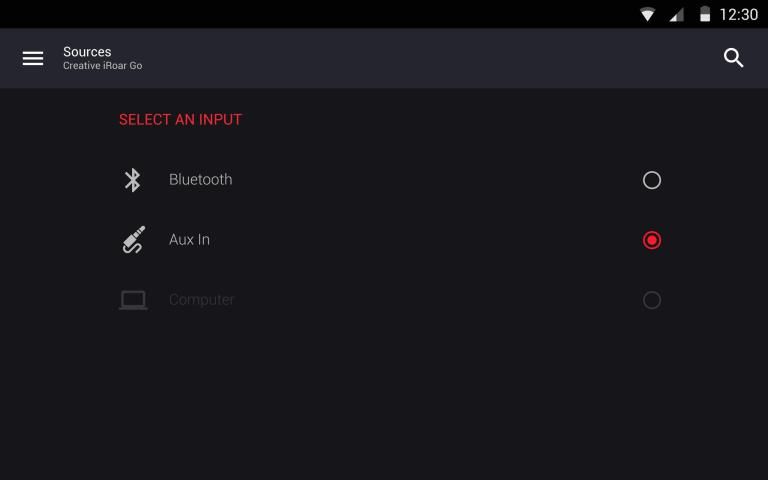
Task: Select the Bluetooth radio button
Action: pyautogui.click(x=652, y=180)
